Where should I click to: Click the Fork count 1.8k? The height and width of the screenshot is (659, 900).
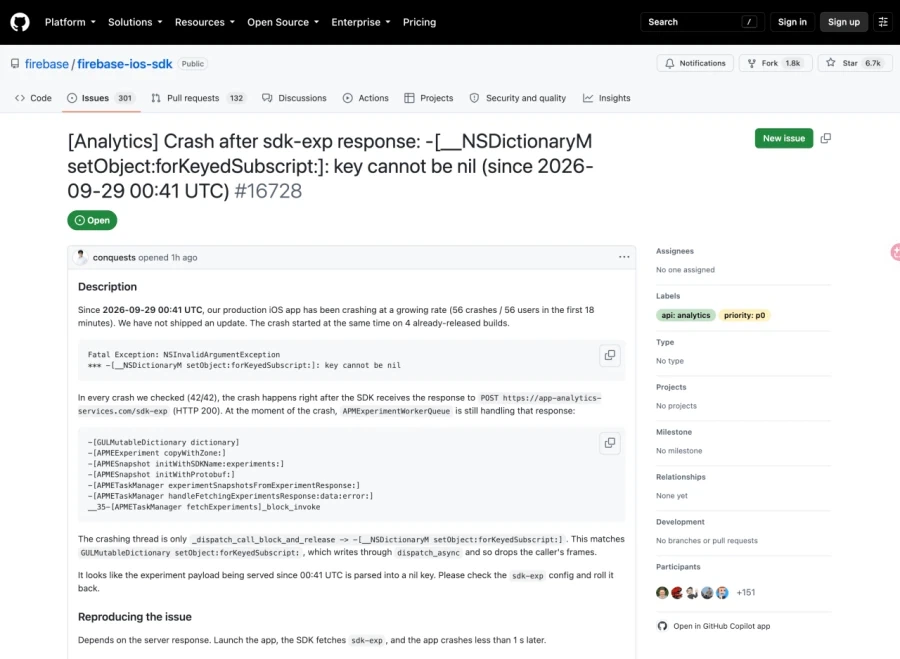[x=793, y=63]
